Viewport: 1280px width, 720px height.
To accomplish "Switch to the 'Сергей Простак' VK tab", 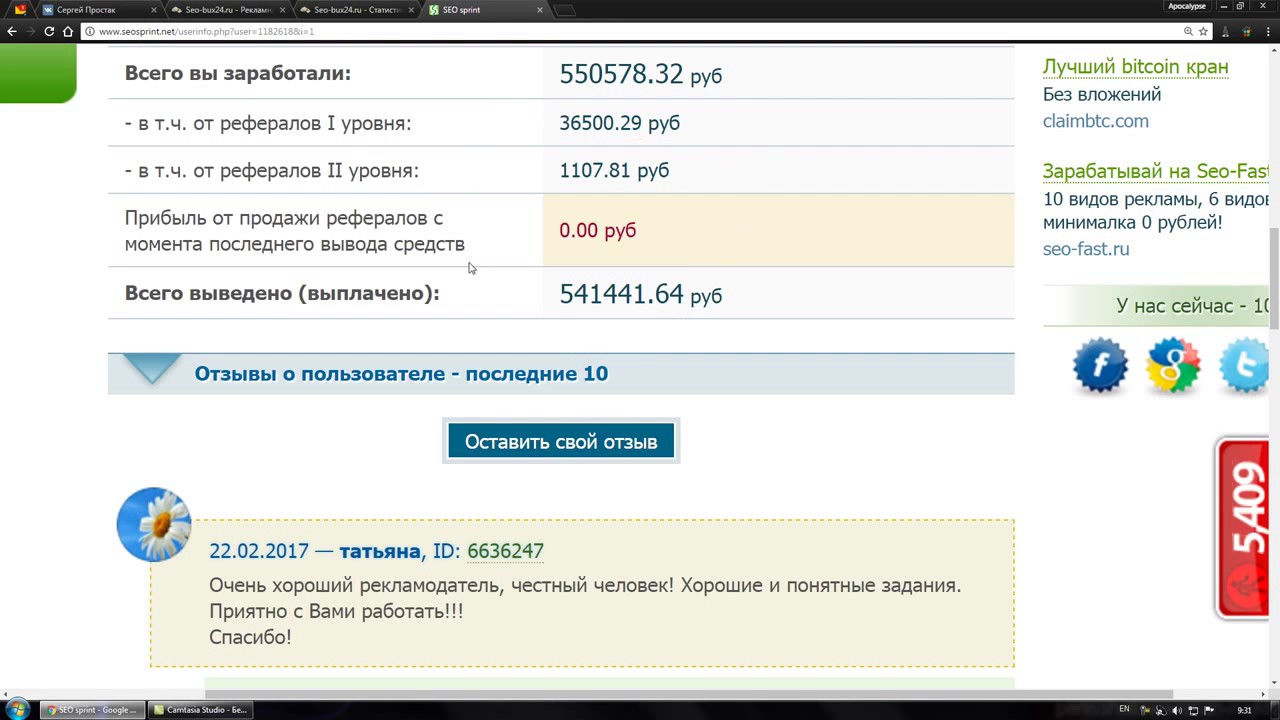I will (95, 10).
